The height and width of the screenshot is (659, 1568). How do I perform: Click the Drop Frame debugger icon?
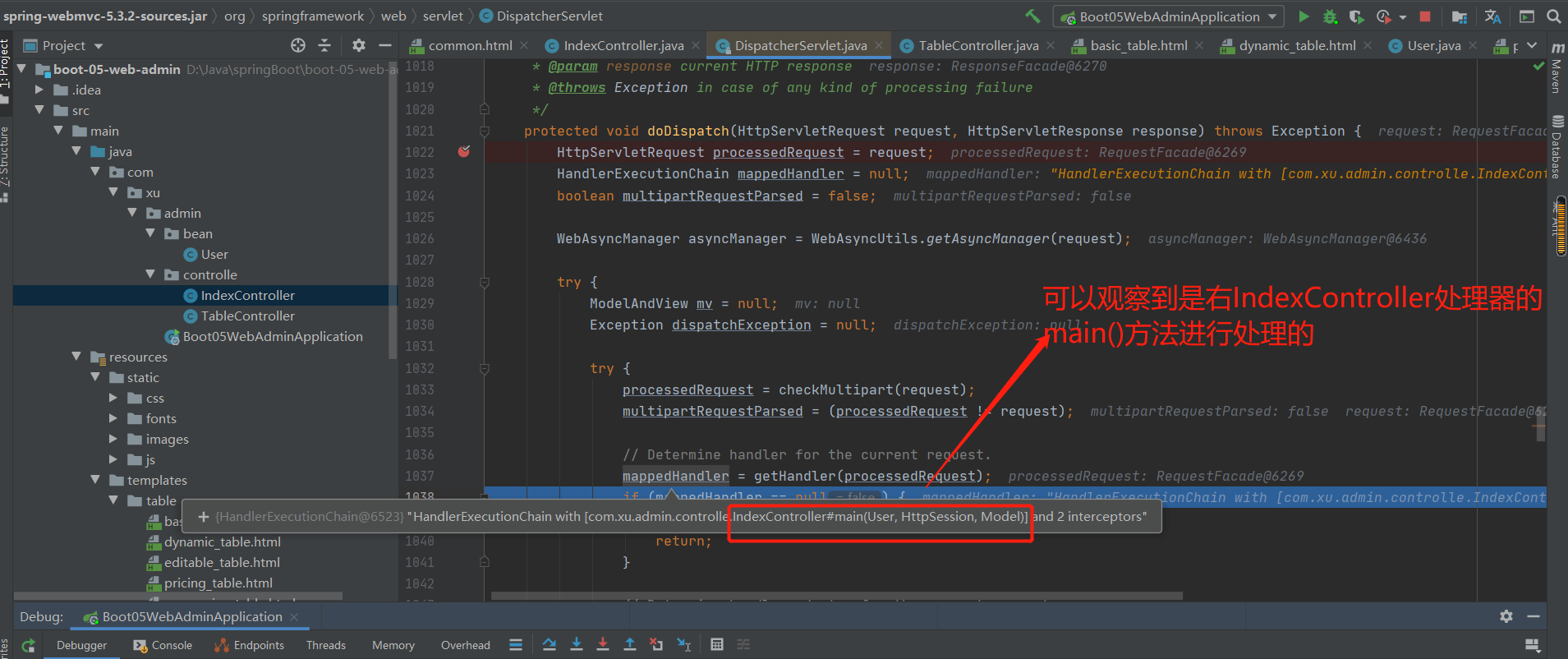[x=656, y=645]
